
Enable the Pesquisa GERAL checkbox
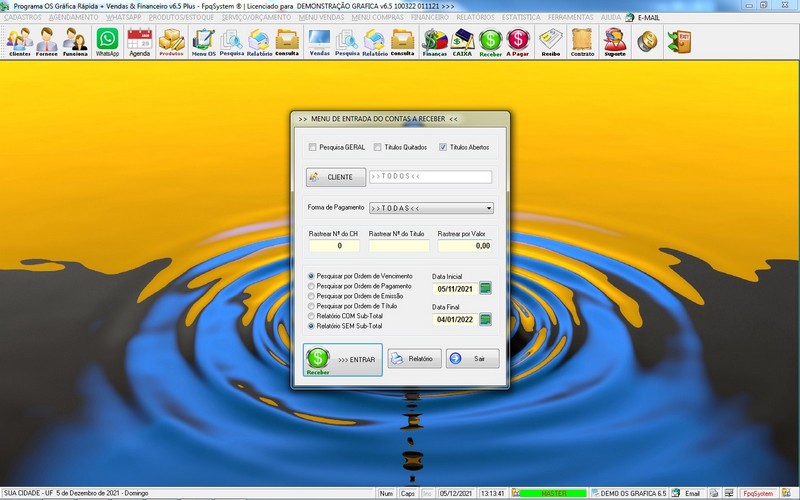[x=313, y=147]
